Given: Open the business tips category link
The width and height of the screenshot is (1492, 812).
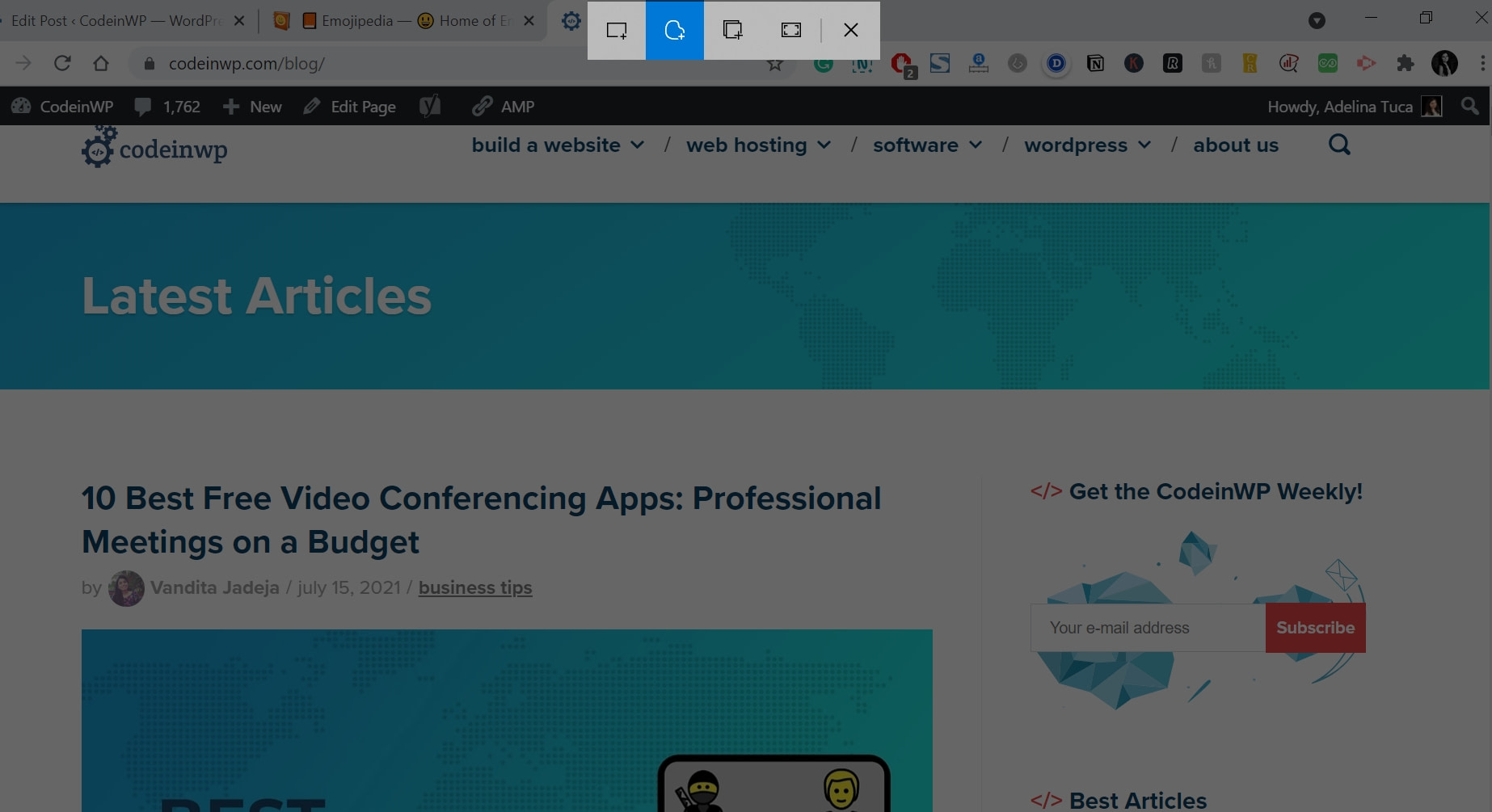Looking at the screenshot, I should [x=475, y=587].
